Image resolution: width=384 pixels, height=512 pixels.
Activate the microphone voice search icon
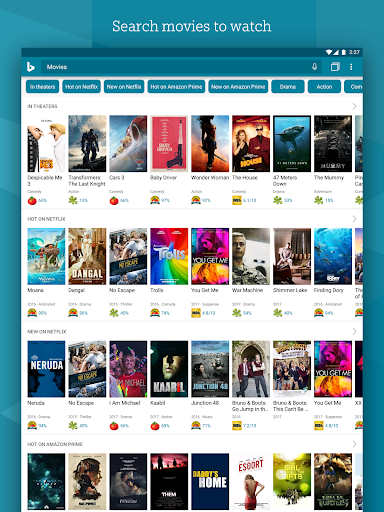click(x=314, y=67)
